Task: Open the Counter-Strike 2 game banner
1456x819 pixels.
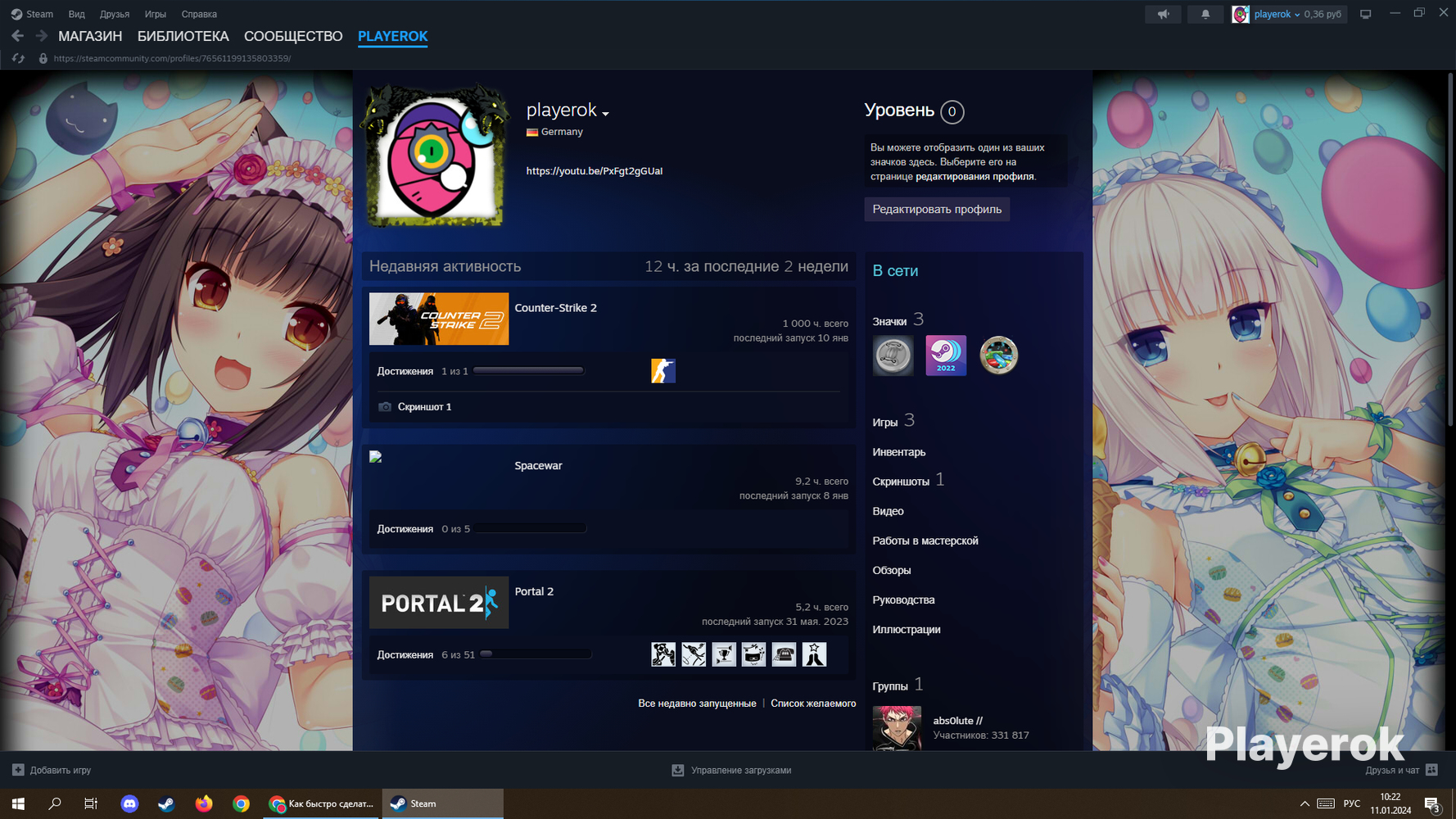Action: [439, 319]
